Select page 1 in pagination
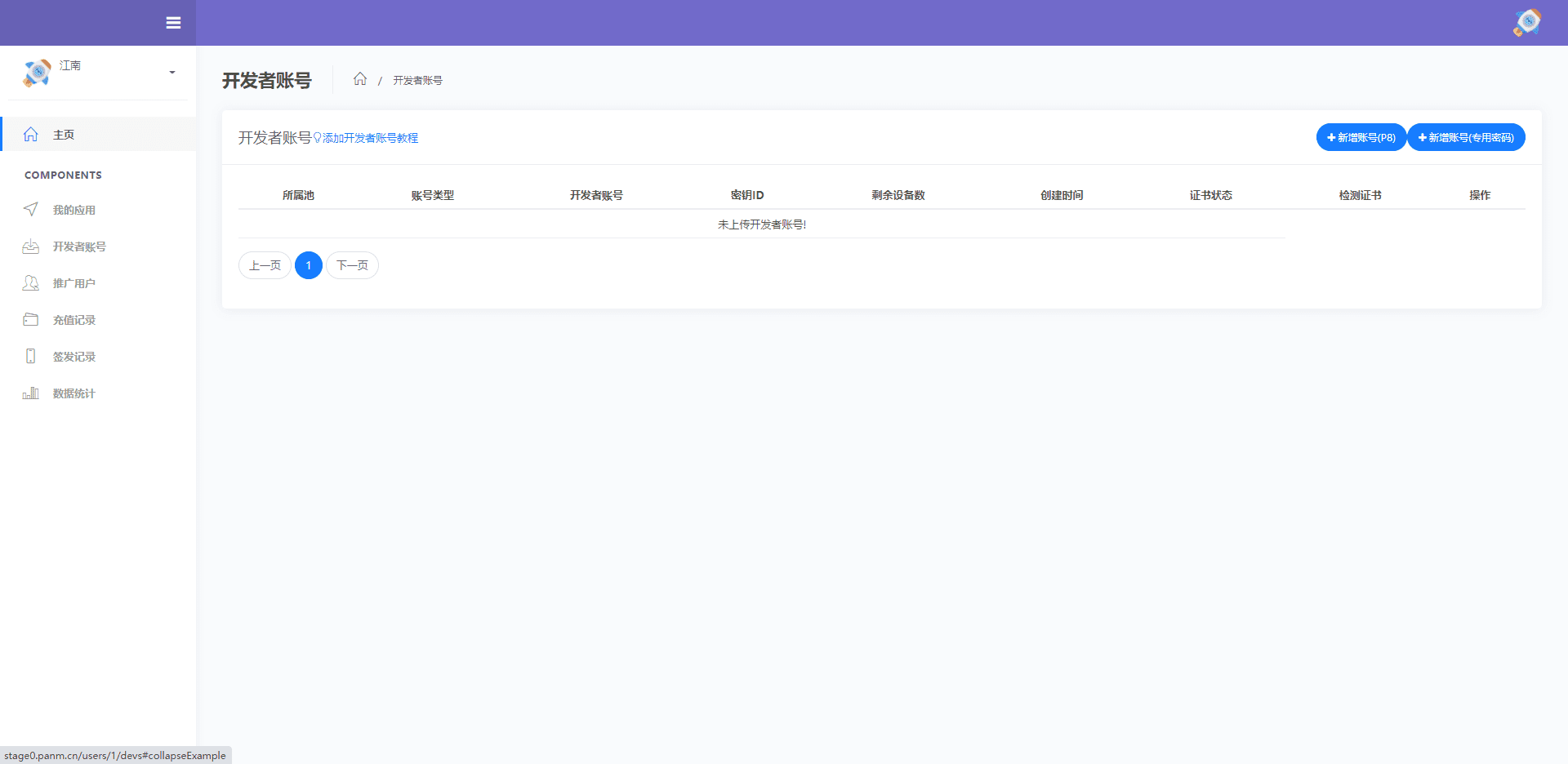 pos(309,265)
